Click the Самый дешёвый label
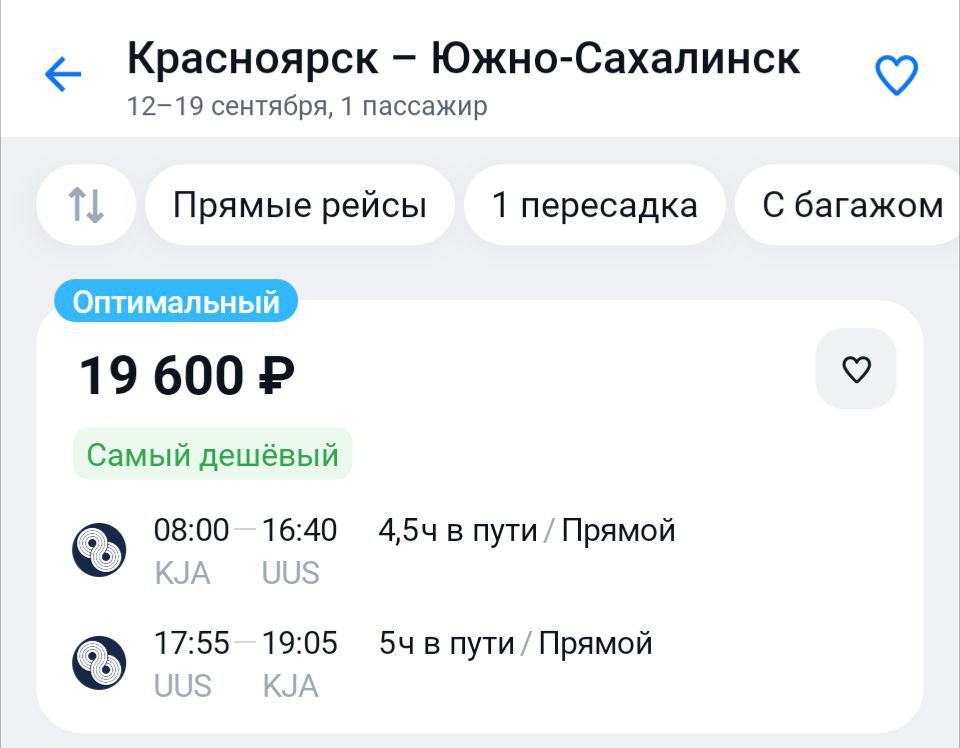 212,456
